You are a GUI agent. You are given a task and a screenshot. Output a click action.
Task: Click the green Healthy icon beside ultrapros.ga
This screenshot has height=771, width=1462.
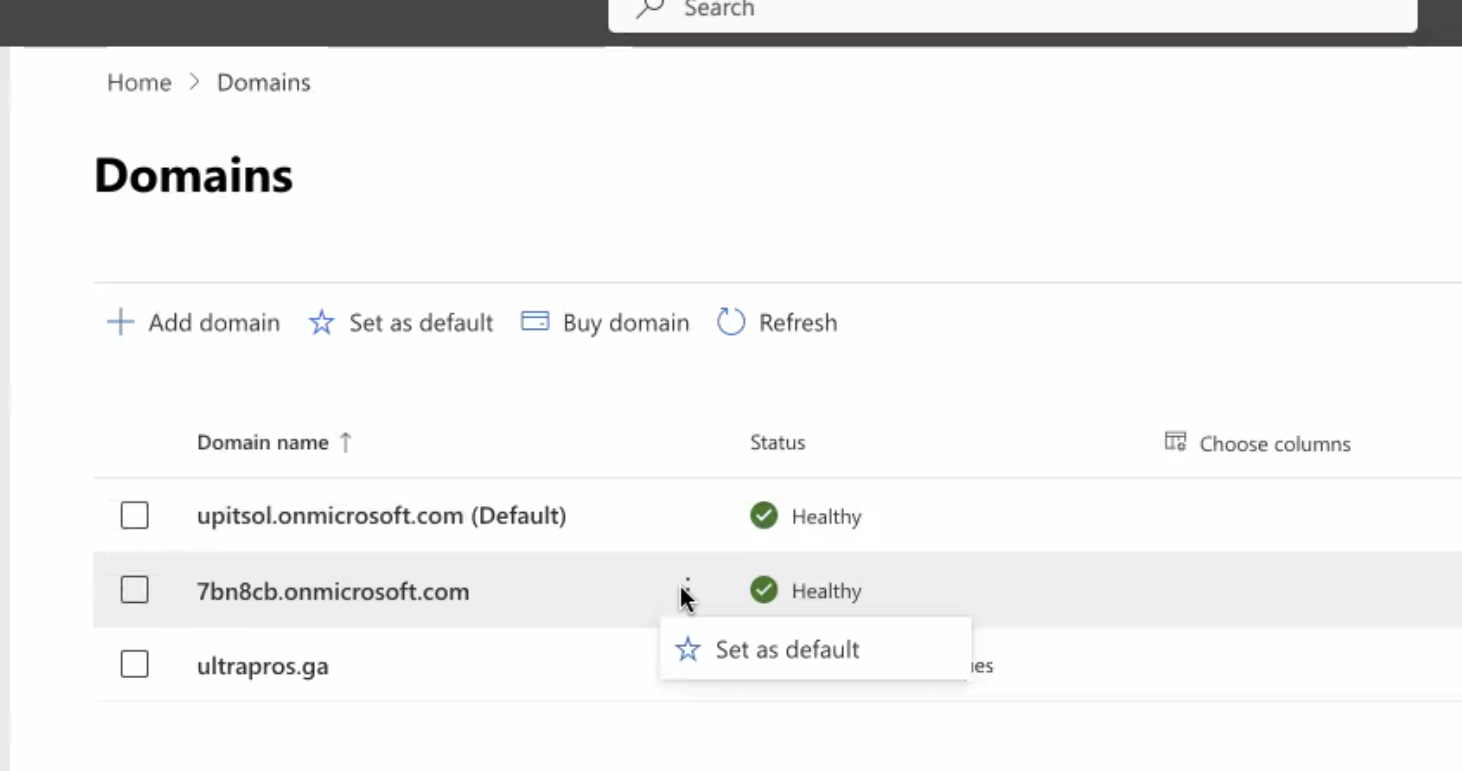point(764,665)
